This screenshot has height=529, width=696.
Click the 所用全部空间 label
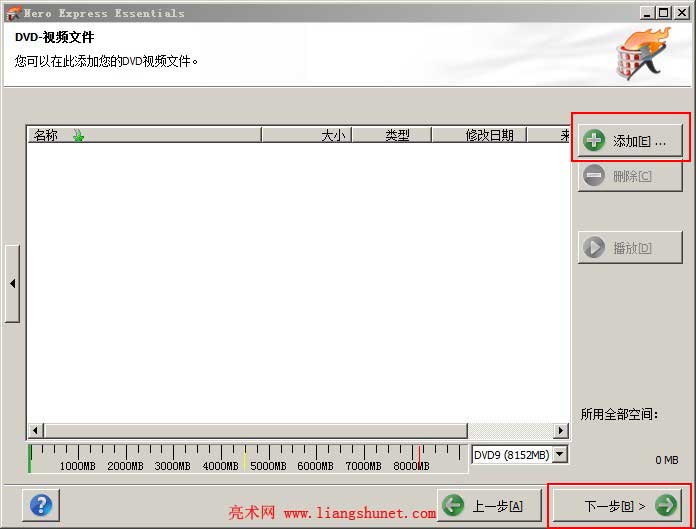tap(619, 414)
